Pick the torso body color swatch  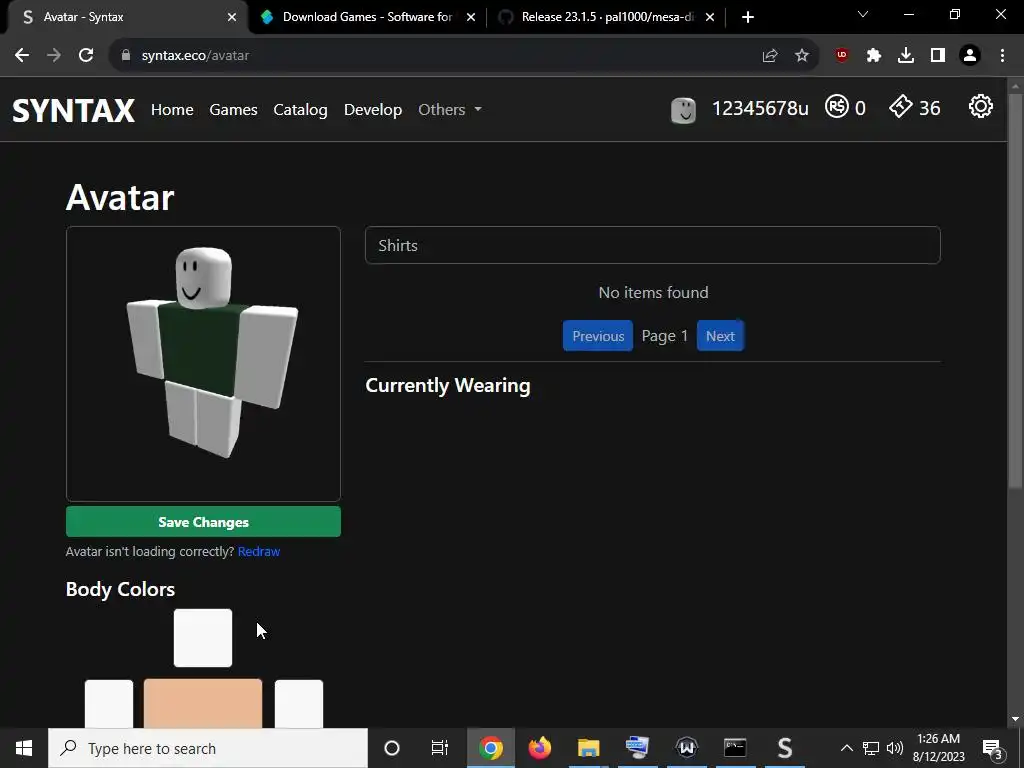tap(203, 703)
